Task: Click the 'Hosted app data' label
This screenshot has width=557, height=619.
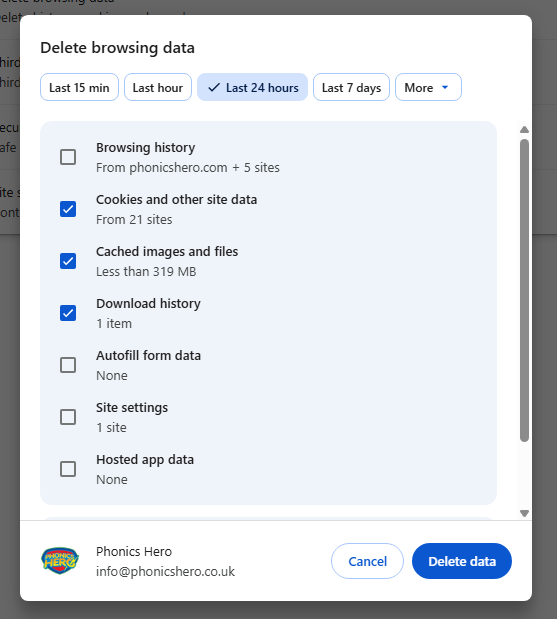Action: pos(145,460)
